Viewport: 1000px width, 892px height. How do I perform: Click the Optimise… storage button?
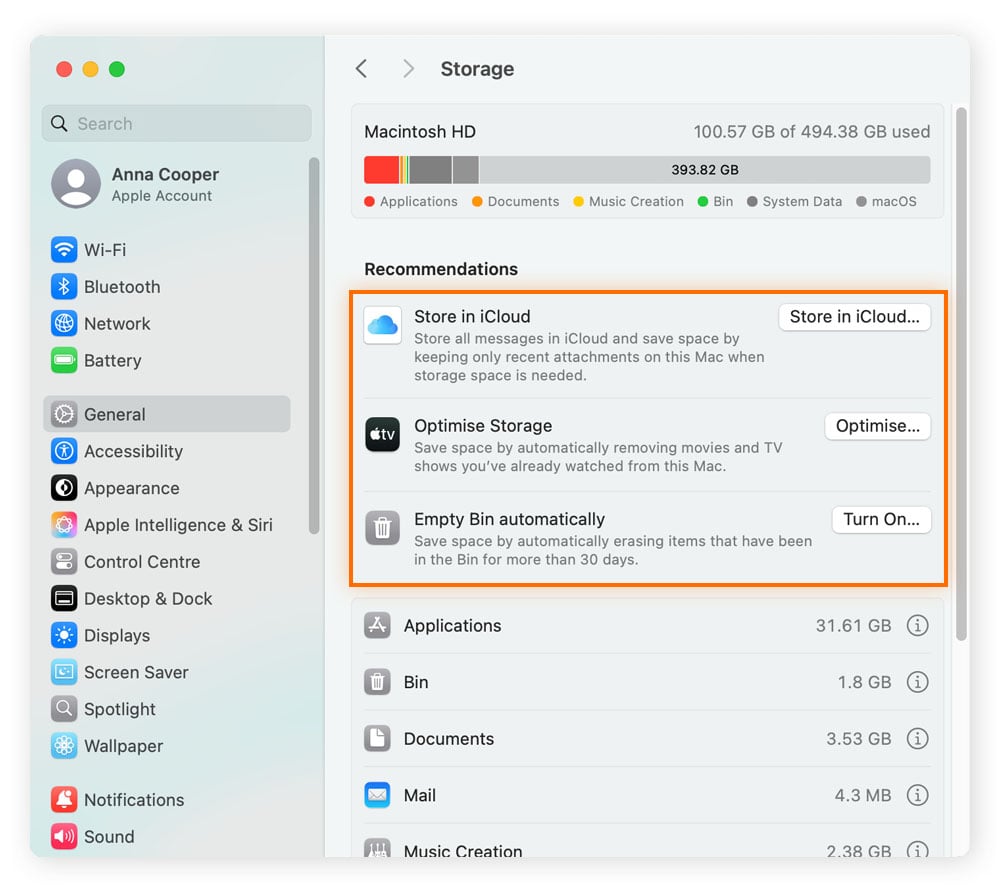click(877, 426)
